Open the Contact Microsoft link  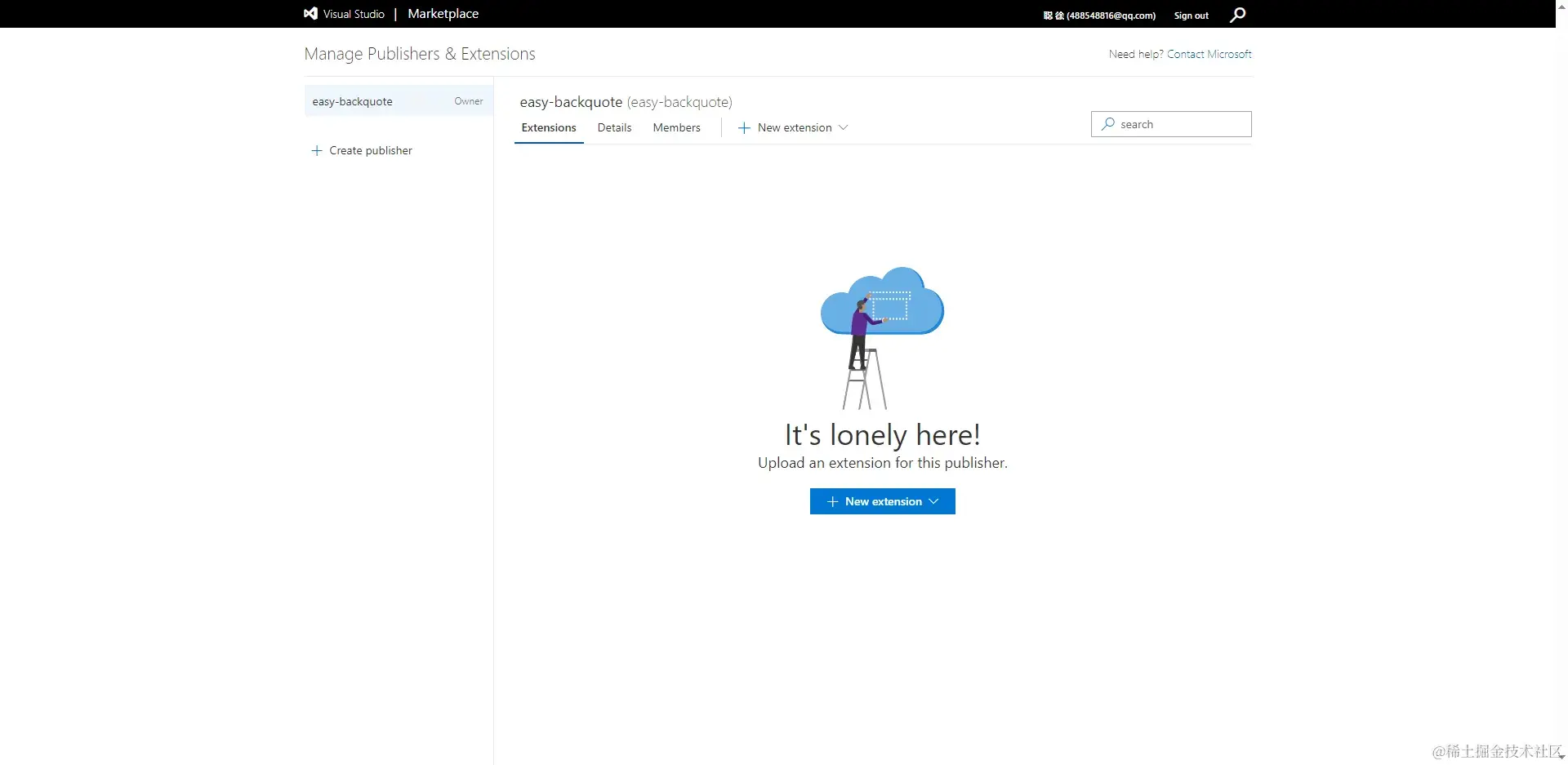[x=1209, y=54]
